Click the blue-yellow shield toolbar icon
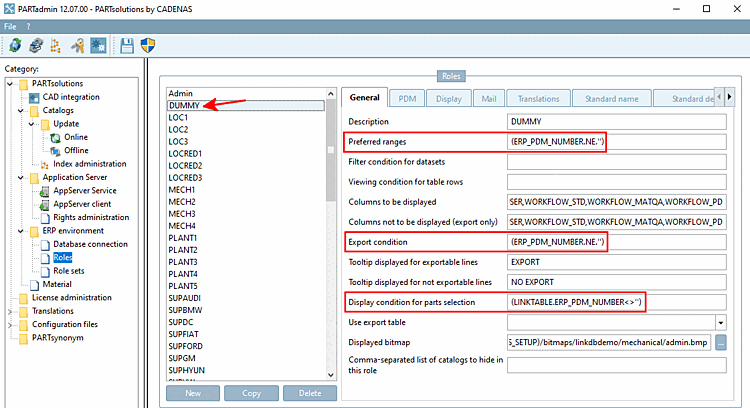Viewport: 750px width, 408px height. click(x=148, y=45)
